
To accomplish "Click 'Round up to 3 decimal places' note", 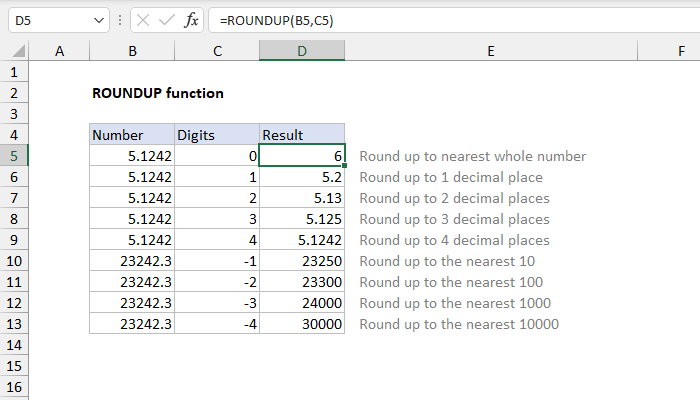I will click(x=454, y=219).
